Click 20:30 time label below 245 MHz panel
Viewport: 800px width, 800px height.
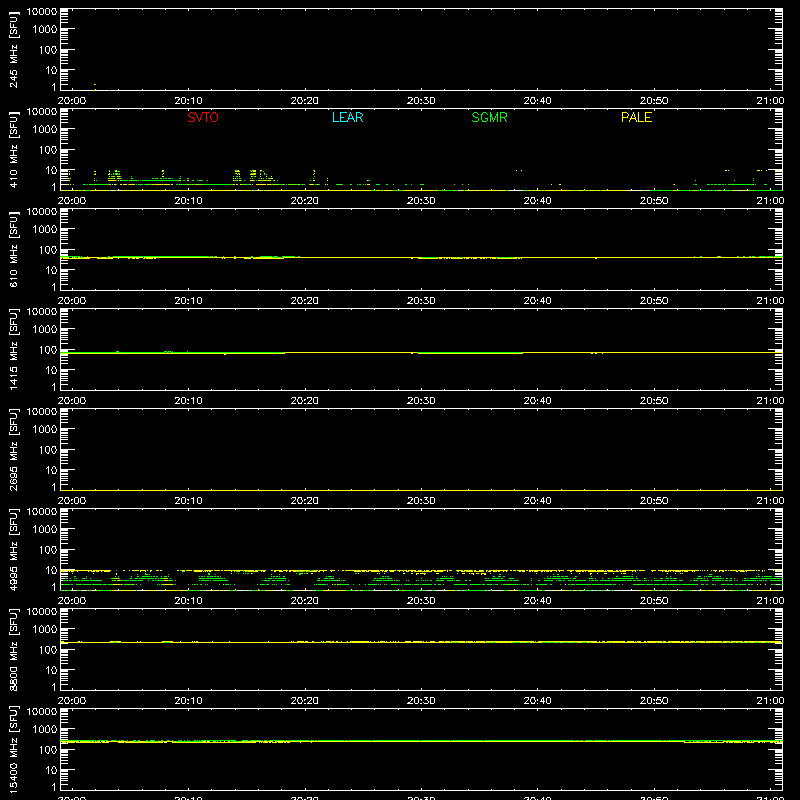[421, 101]
